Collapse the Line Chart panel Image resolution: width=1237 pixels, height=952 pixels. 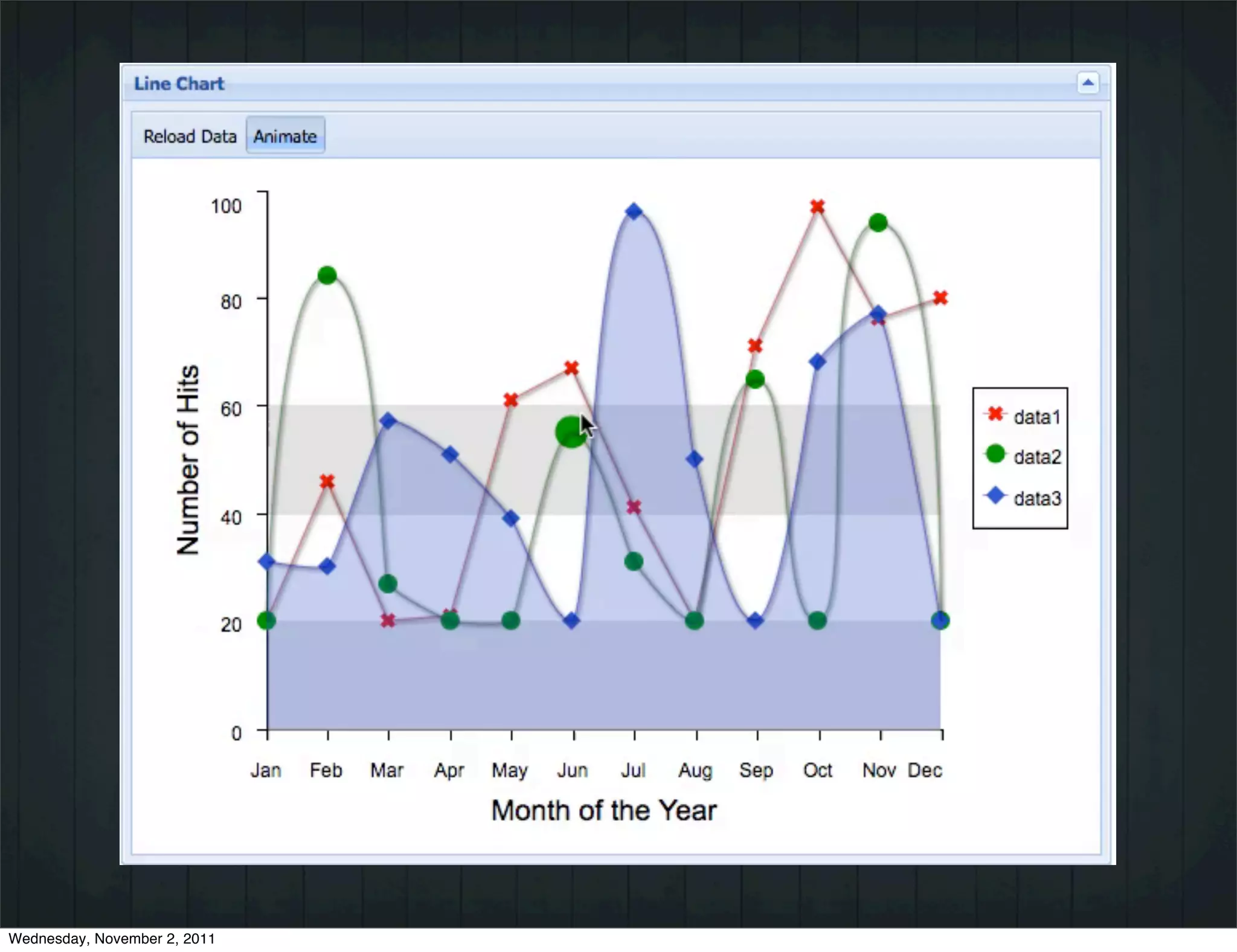point(1087,83)
